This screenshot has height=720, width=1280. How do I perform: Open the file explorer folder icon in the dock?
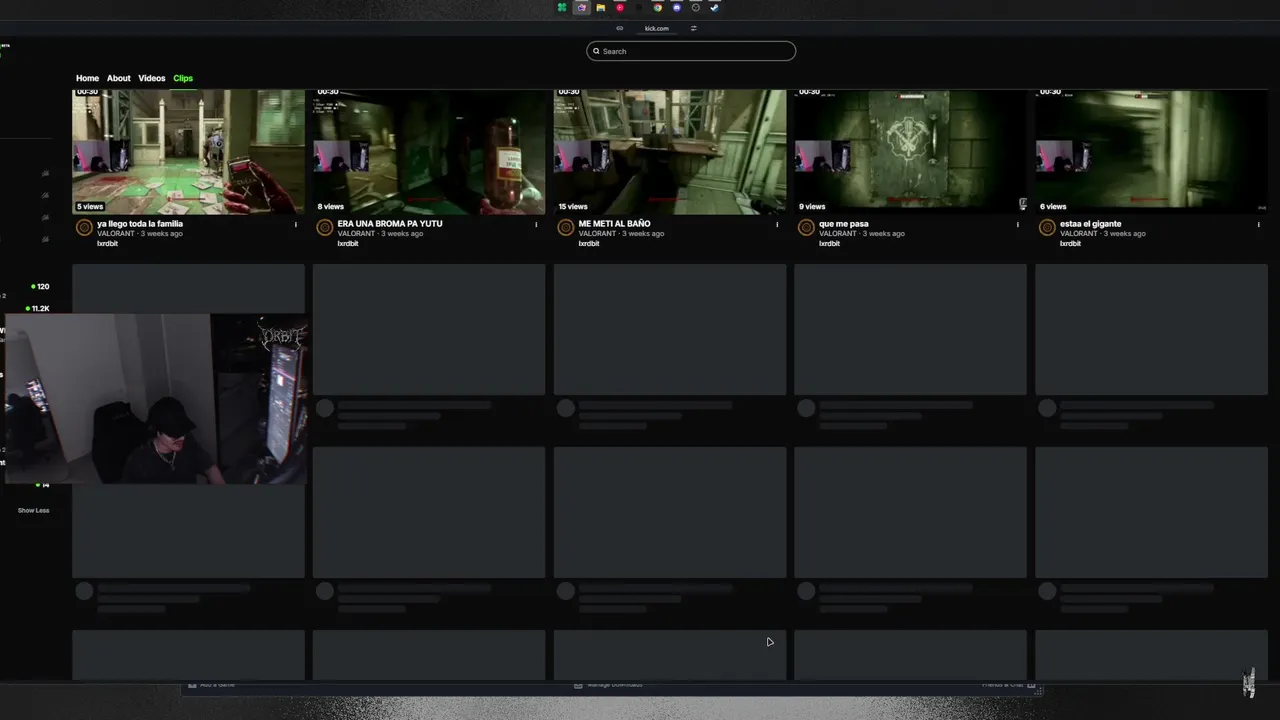coord(601,8)
